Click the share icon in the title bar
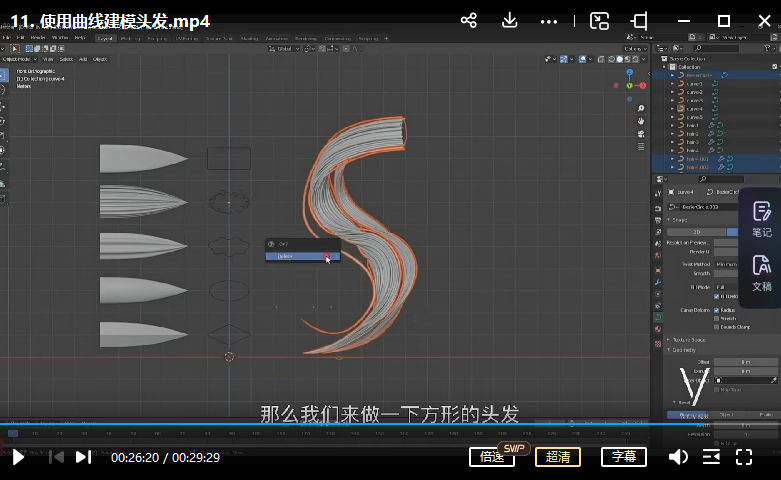The width and height of the screenshot is (781, 480). (468, 20)
